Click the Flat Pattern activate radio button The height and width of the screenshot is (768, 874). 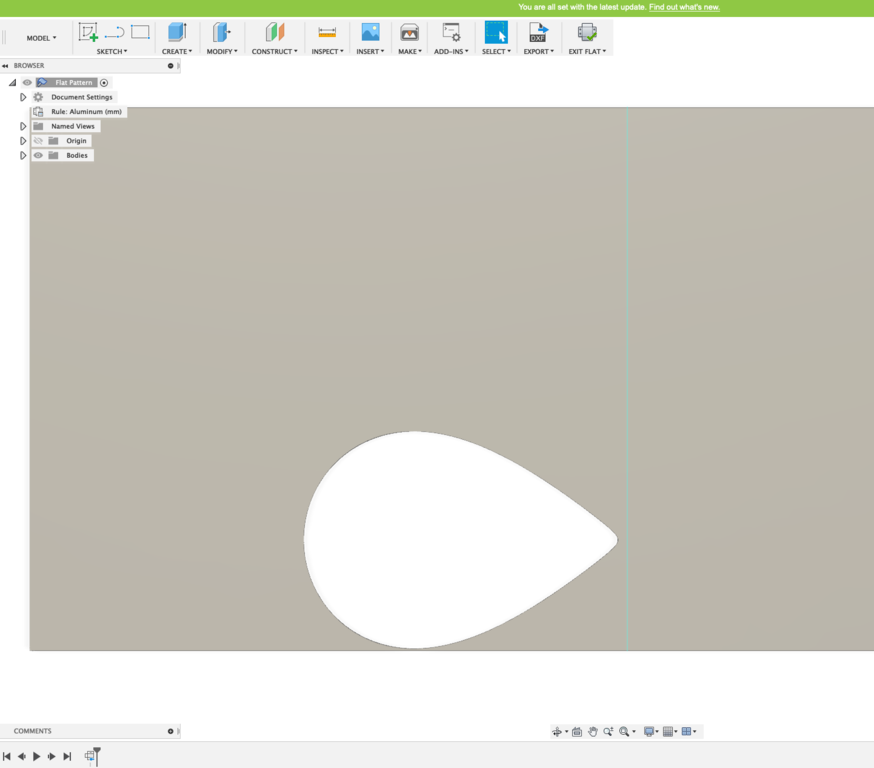coord(104,82)
